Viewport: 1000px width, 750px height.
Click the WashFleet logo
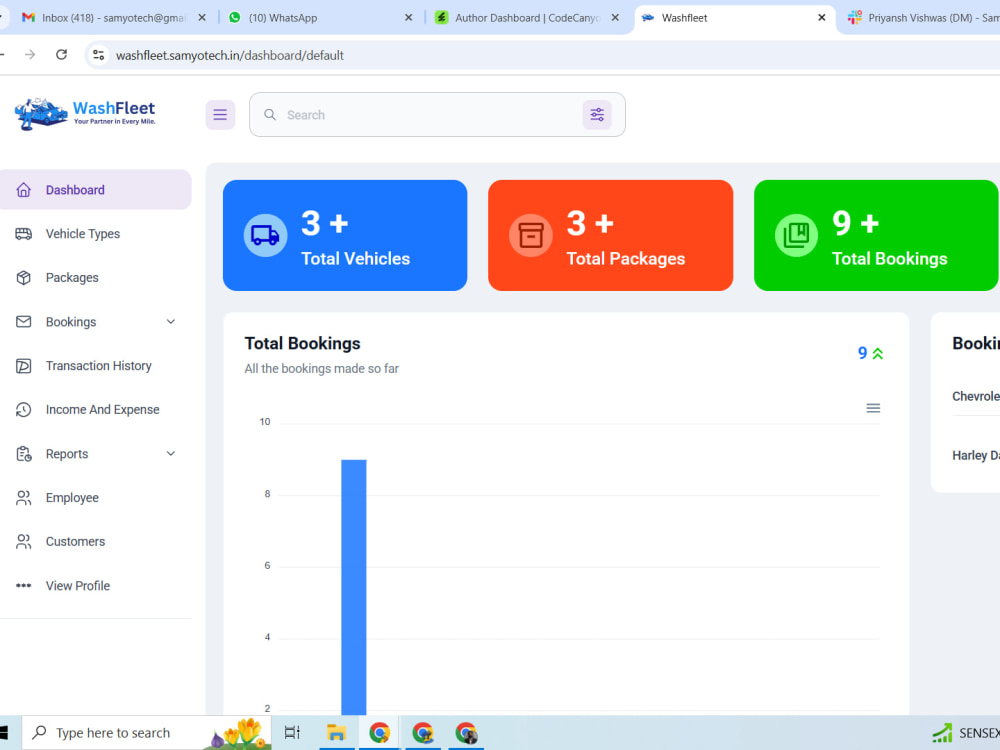point(85,114)
